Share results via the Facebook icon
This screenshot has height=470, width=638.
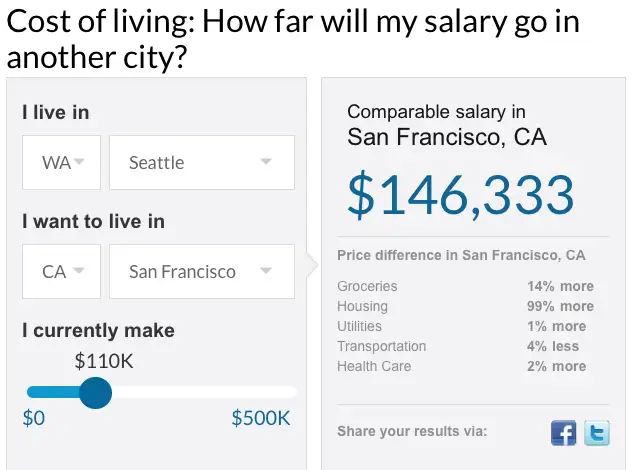click(564, 433)
